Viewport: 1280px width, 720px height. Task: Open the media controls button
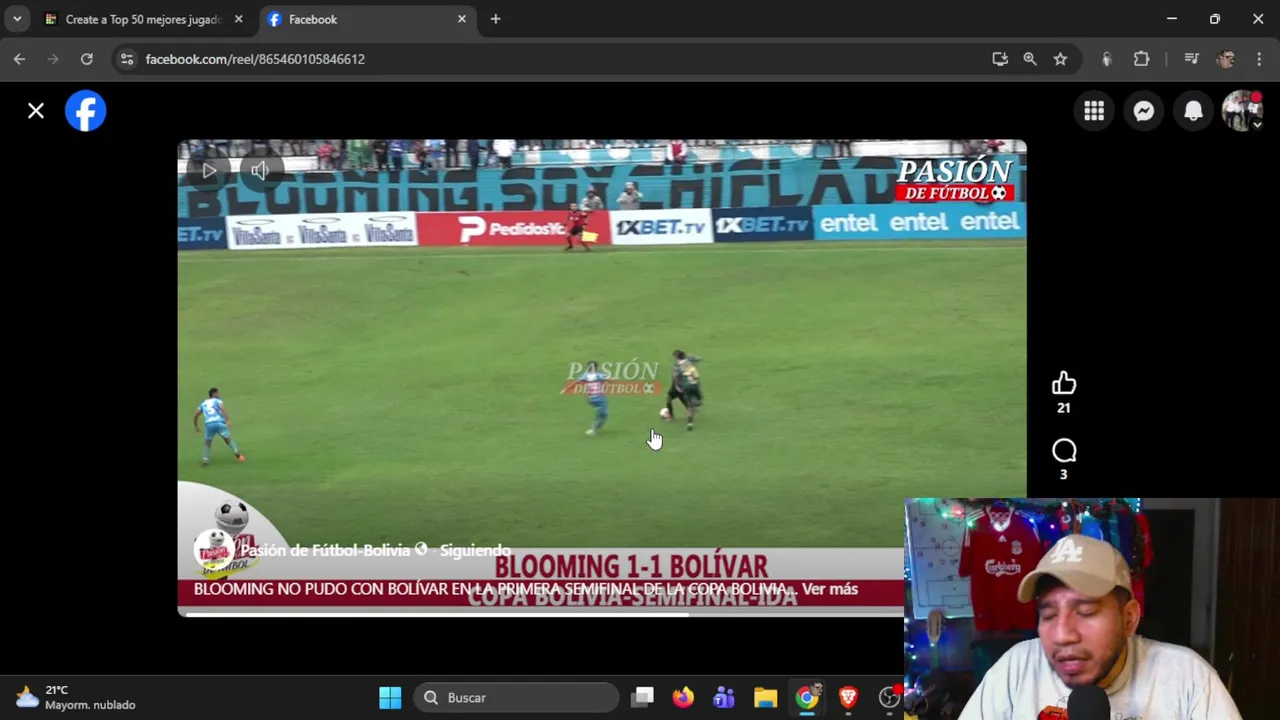pos(1191,59)
